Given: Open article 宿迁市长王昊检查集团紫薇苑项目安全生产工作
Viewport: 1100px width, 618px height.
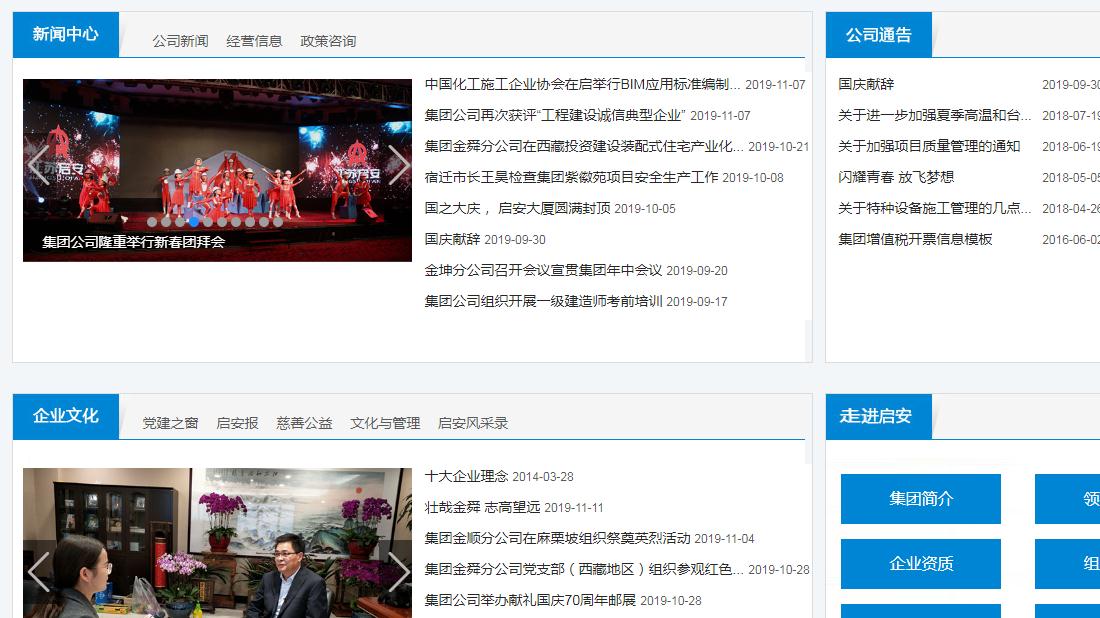Looking at the screenshot, I should tap(571, 177).
